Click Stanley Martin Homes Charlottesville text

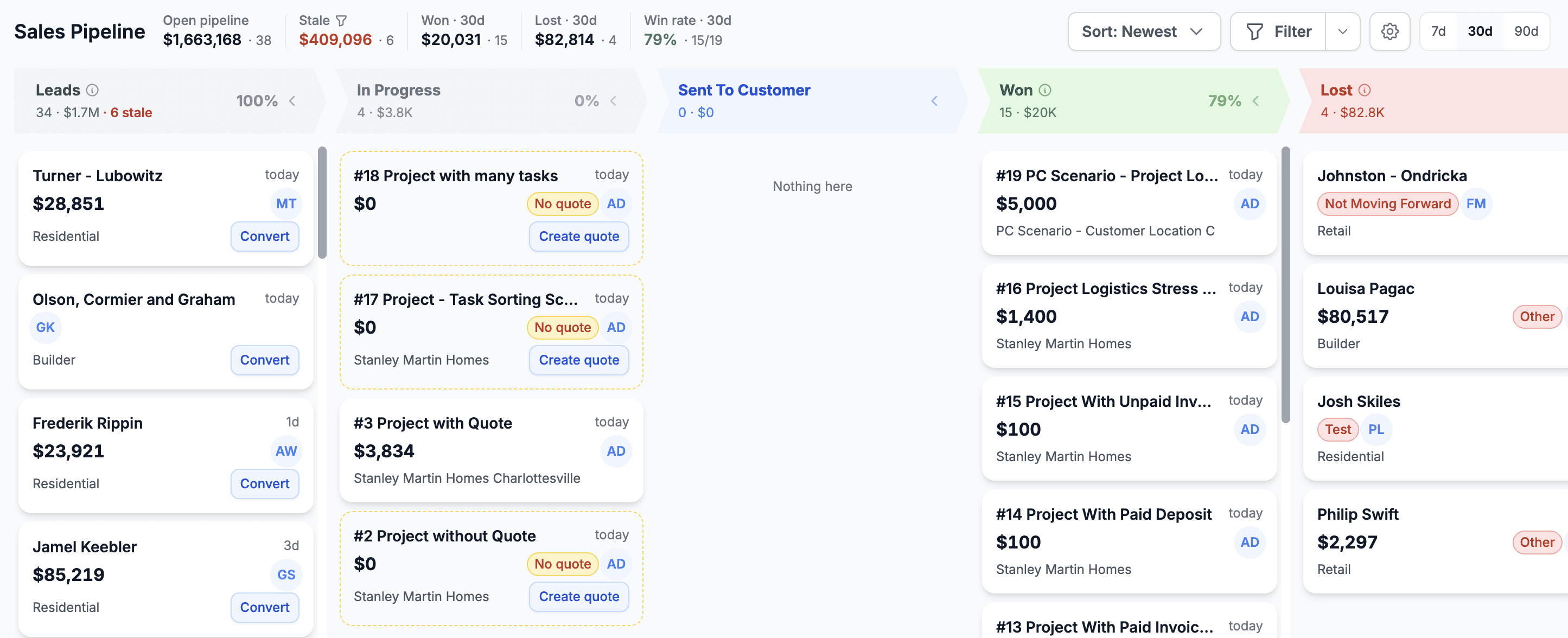(467, 478)
